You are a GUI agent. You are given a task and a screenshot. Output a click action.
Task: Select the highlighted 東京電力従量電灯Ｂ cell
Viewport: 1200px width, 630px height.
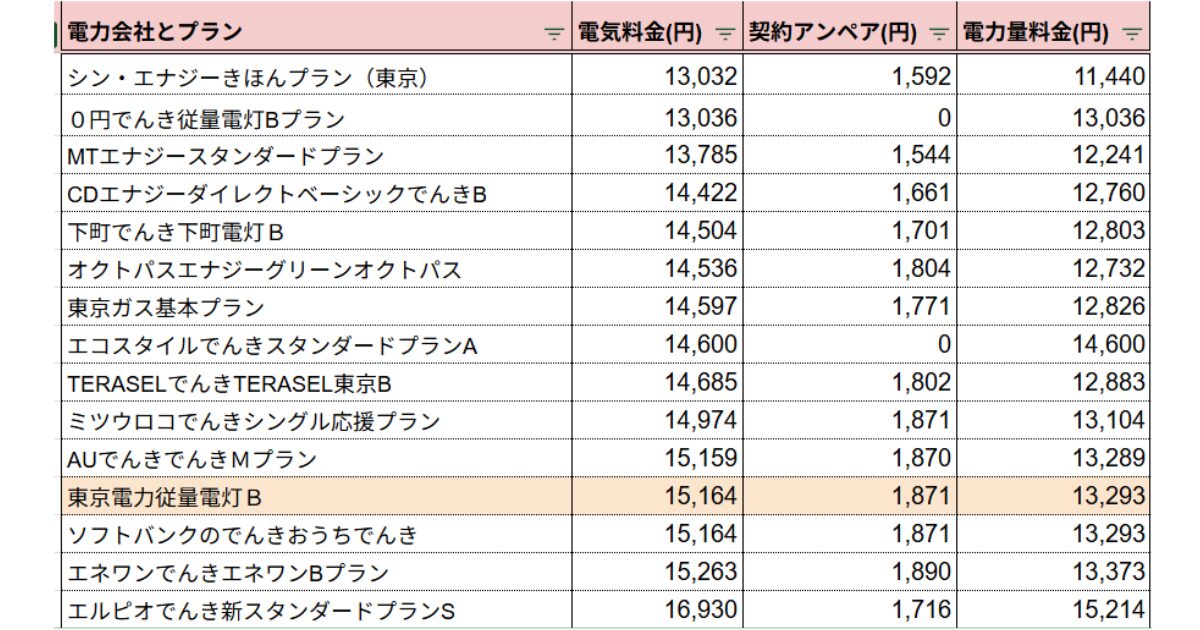[x=316, y=496]
